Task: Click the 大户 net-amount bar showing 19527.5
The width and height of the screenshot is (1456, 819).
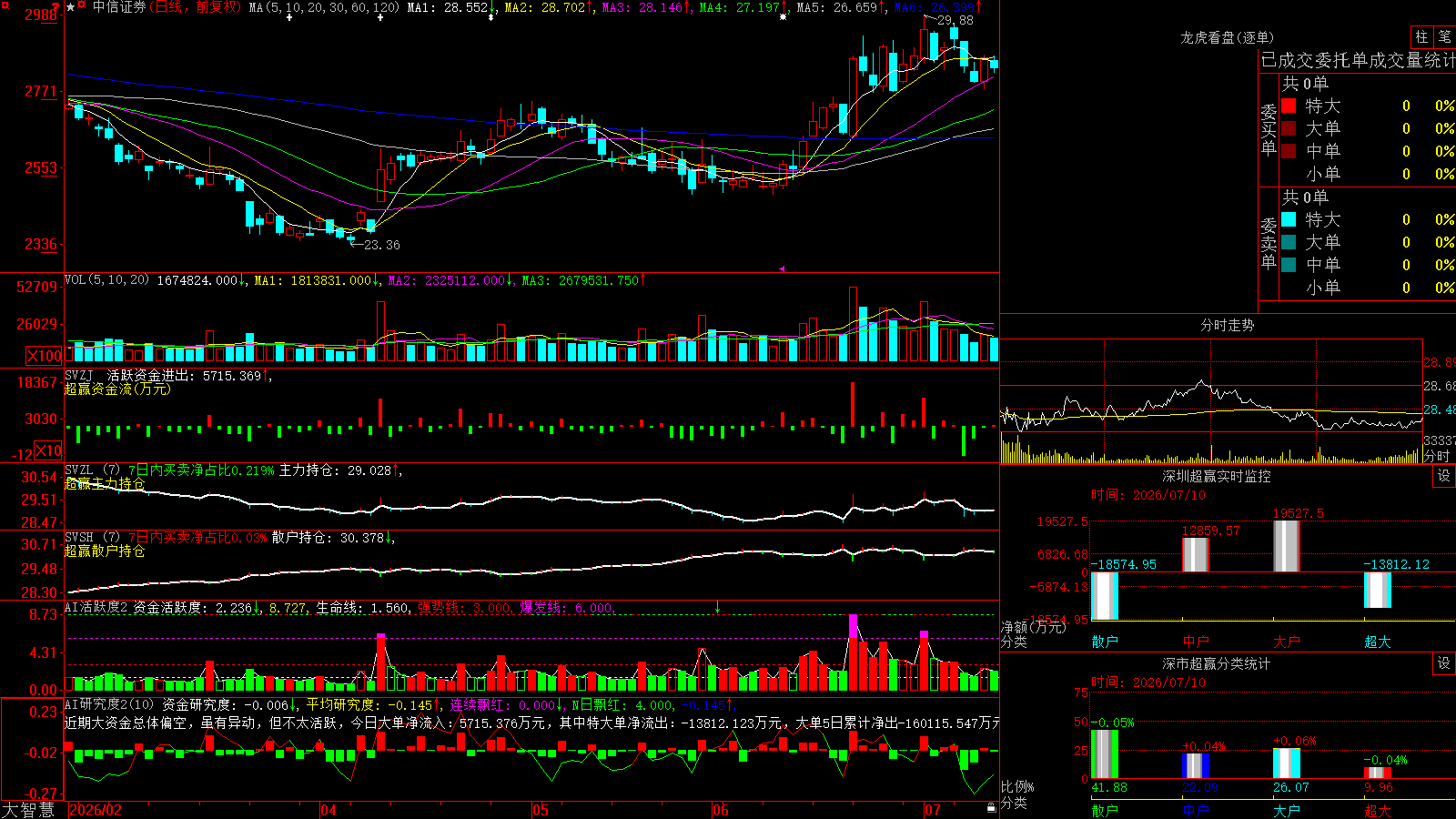Action: pos(1287,547)
